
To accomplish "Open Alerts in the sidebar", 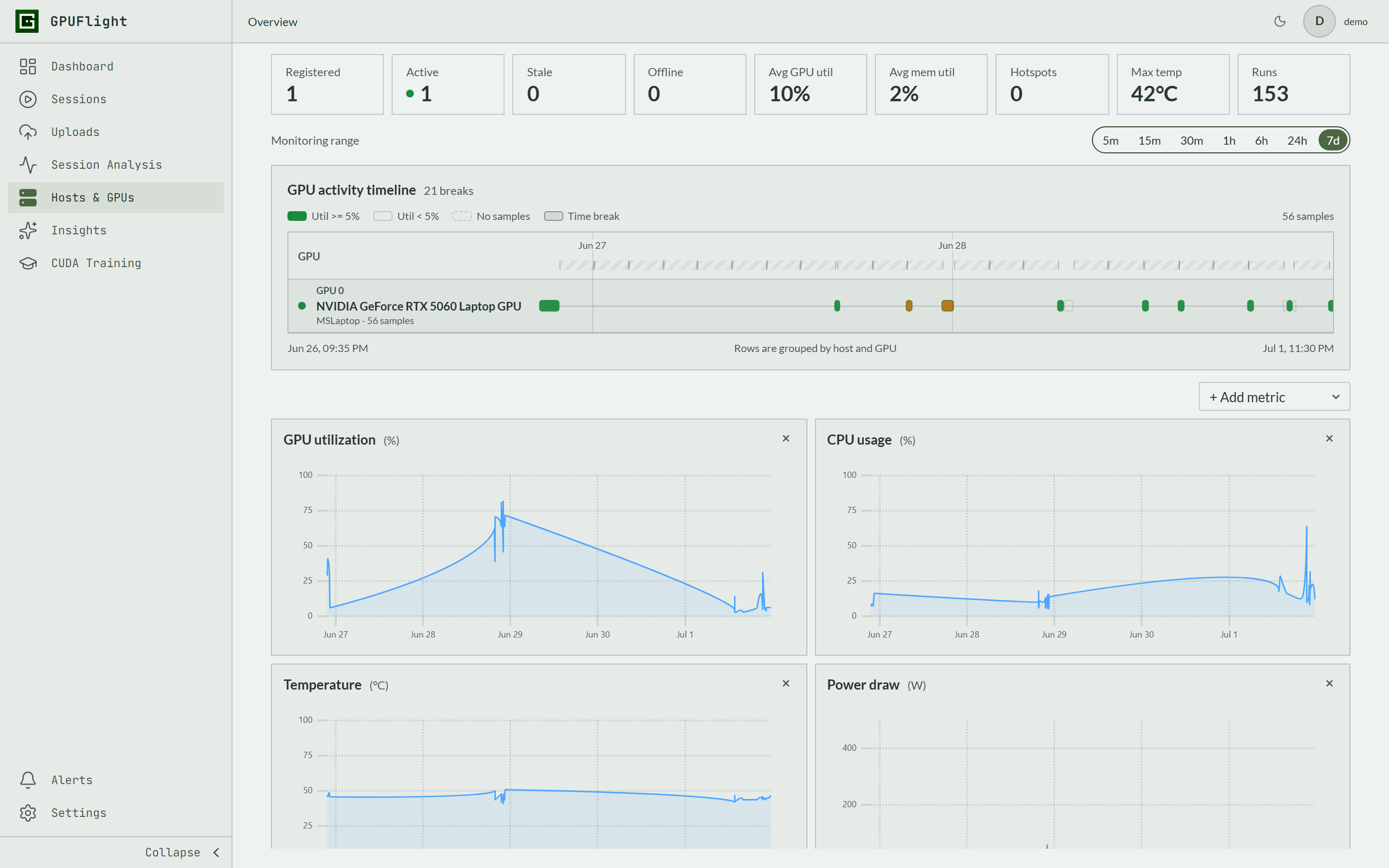I will 115,780.
